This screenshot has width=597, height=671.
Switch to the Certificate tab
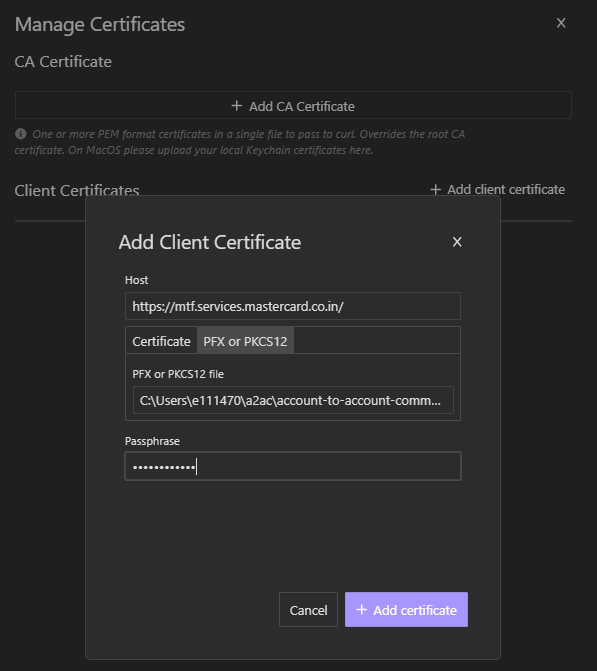point(161,341)
